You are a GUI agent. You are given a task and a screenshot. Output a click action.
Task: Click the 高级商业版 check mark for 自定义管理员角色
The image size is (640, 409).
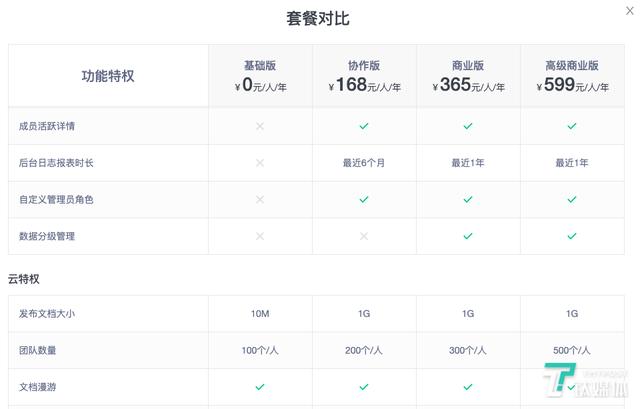572,199
